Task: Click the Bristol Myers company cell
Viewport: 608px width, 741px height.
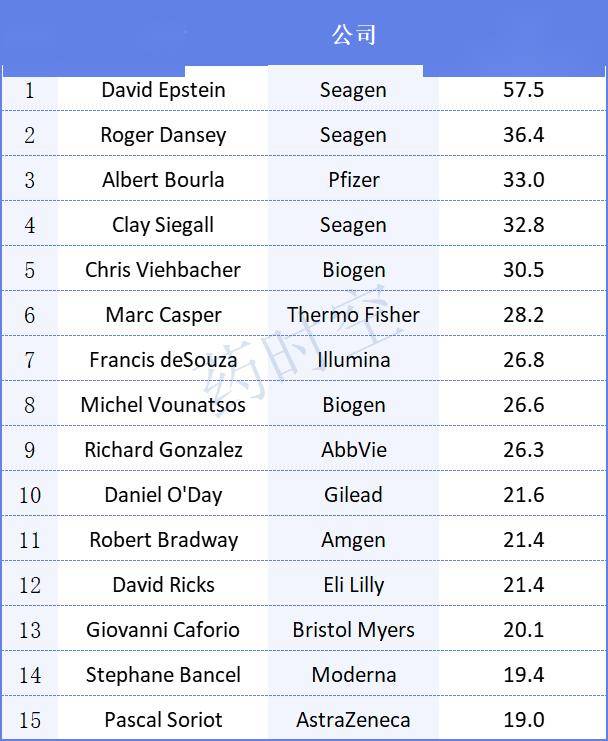Action: point(353,630)
